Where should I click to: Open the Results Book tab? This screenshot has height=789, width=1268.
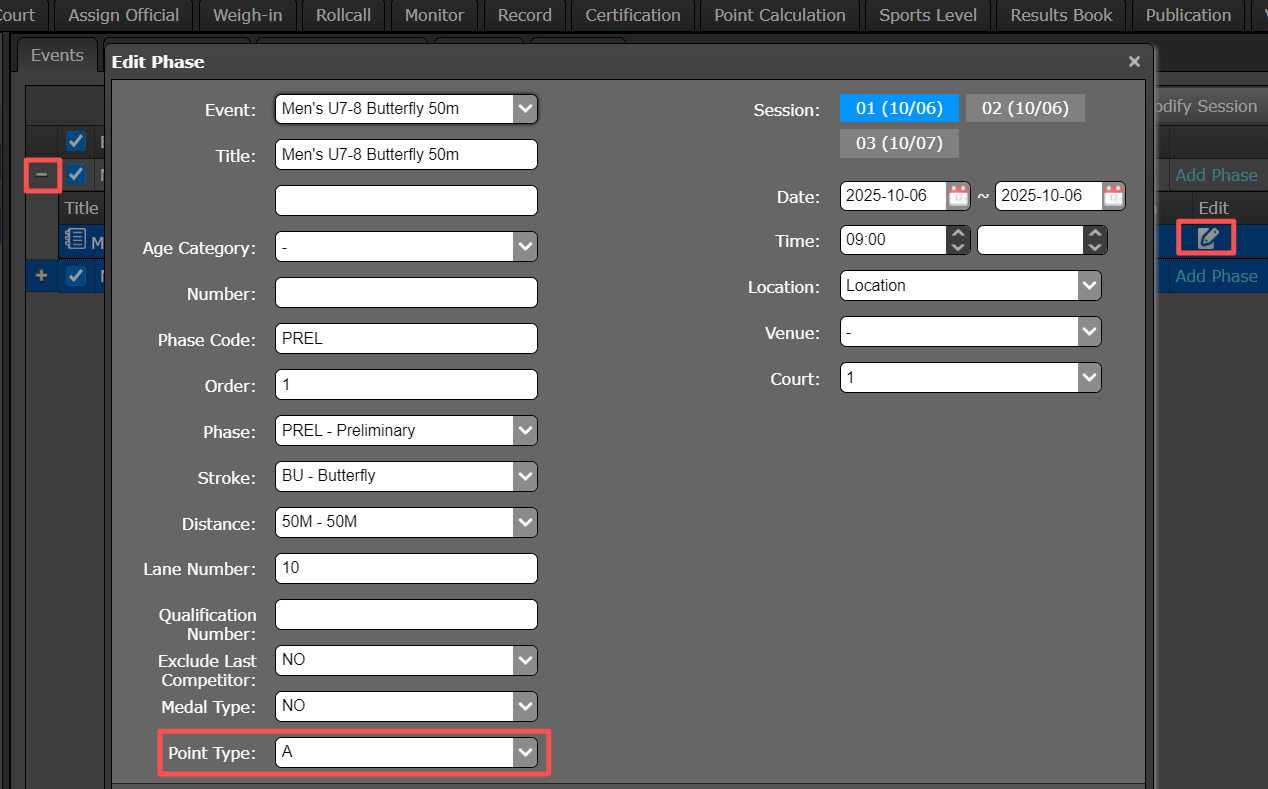pyautogui.click(x=1061, y=15)
